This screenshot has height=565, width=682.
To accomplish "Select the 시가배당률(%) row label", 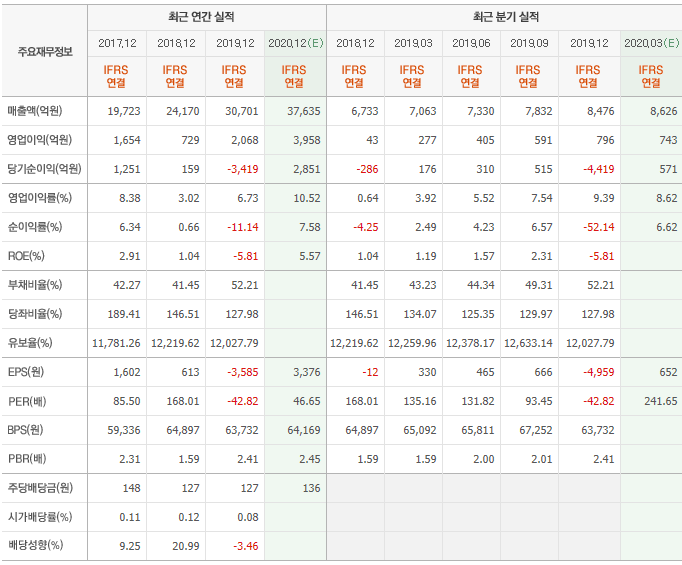I will pyautogui.click(x=40, y=517).
